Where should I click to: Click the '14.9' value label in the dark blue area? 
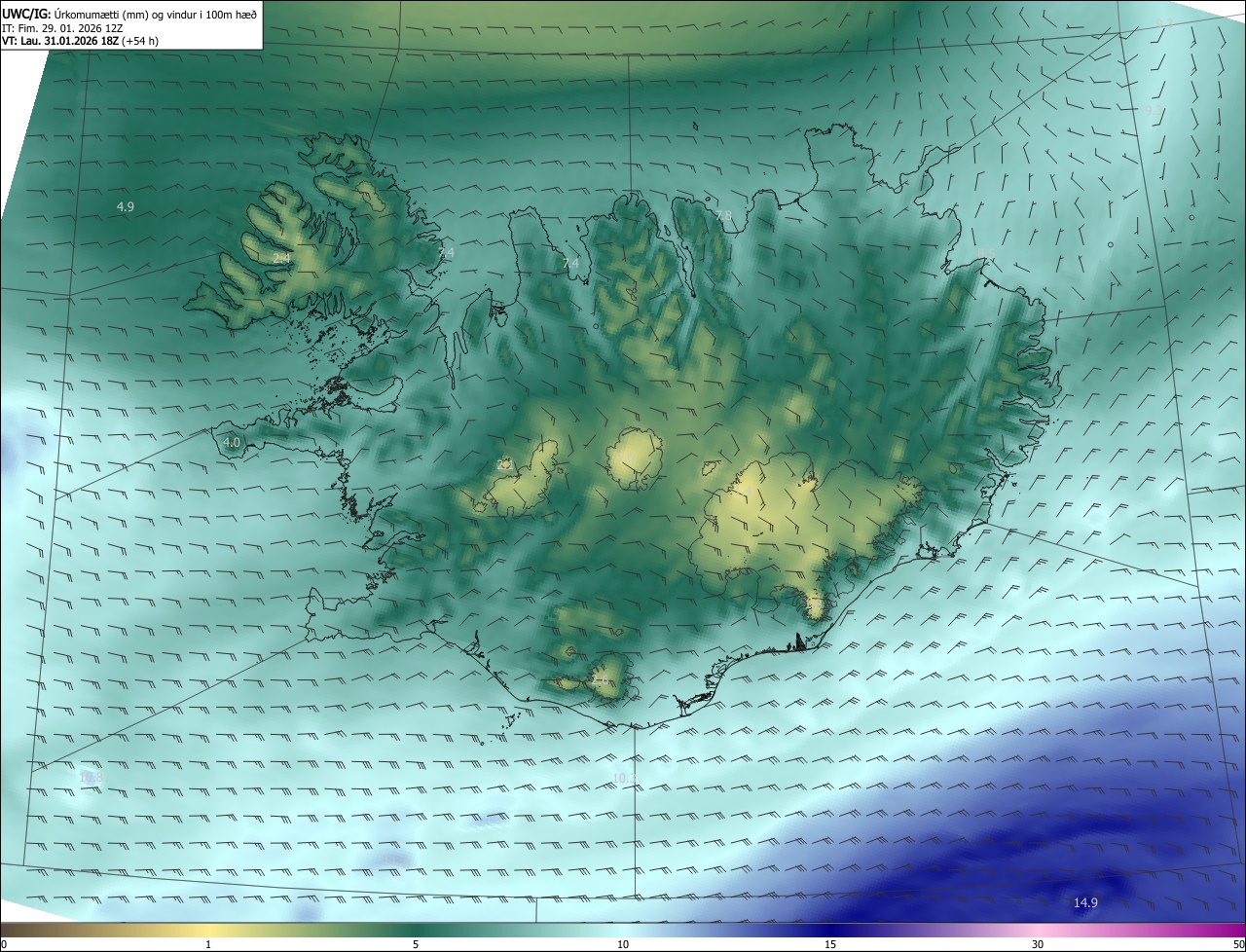pos(1085,903)
